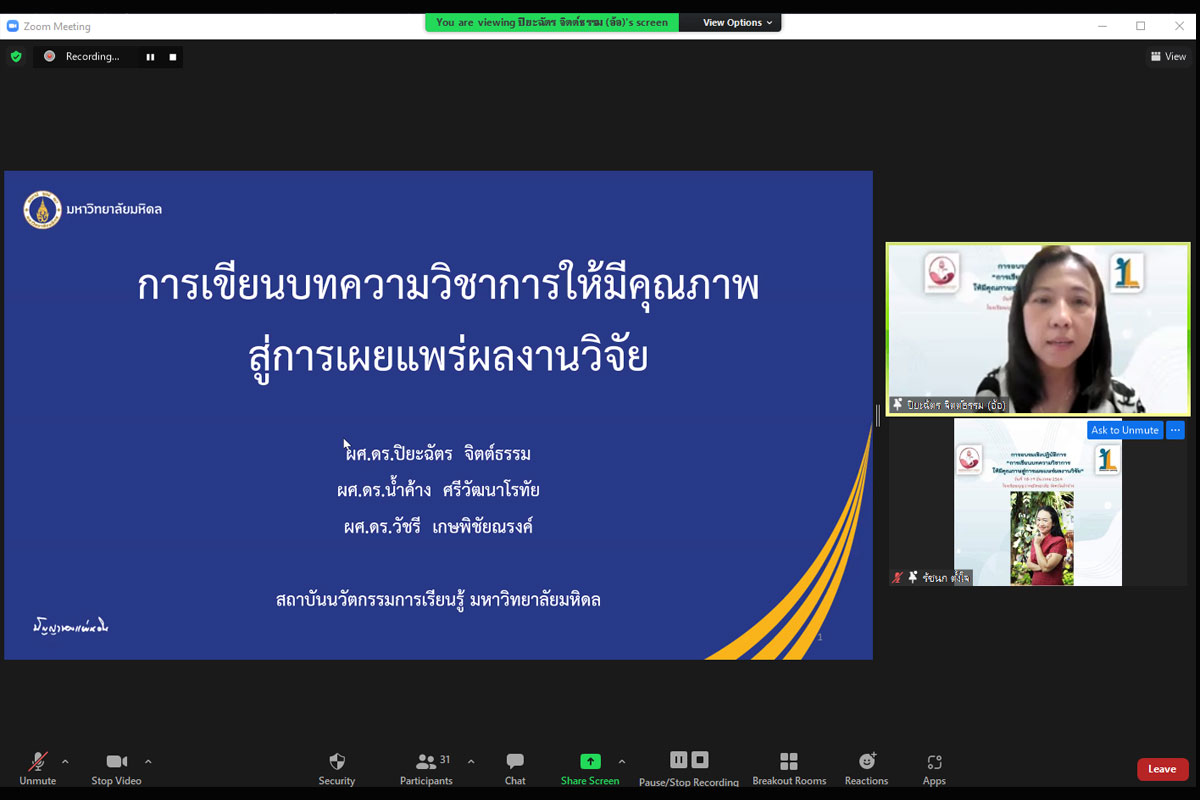Unmute the microphone
The image size is (1200, 800).
point(38,762)
